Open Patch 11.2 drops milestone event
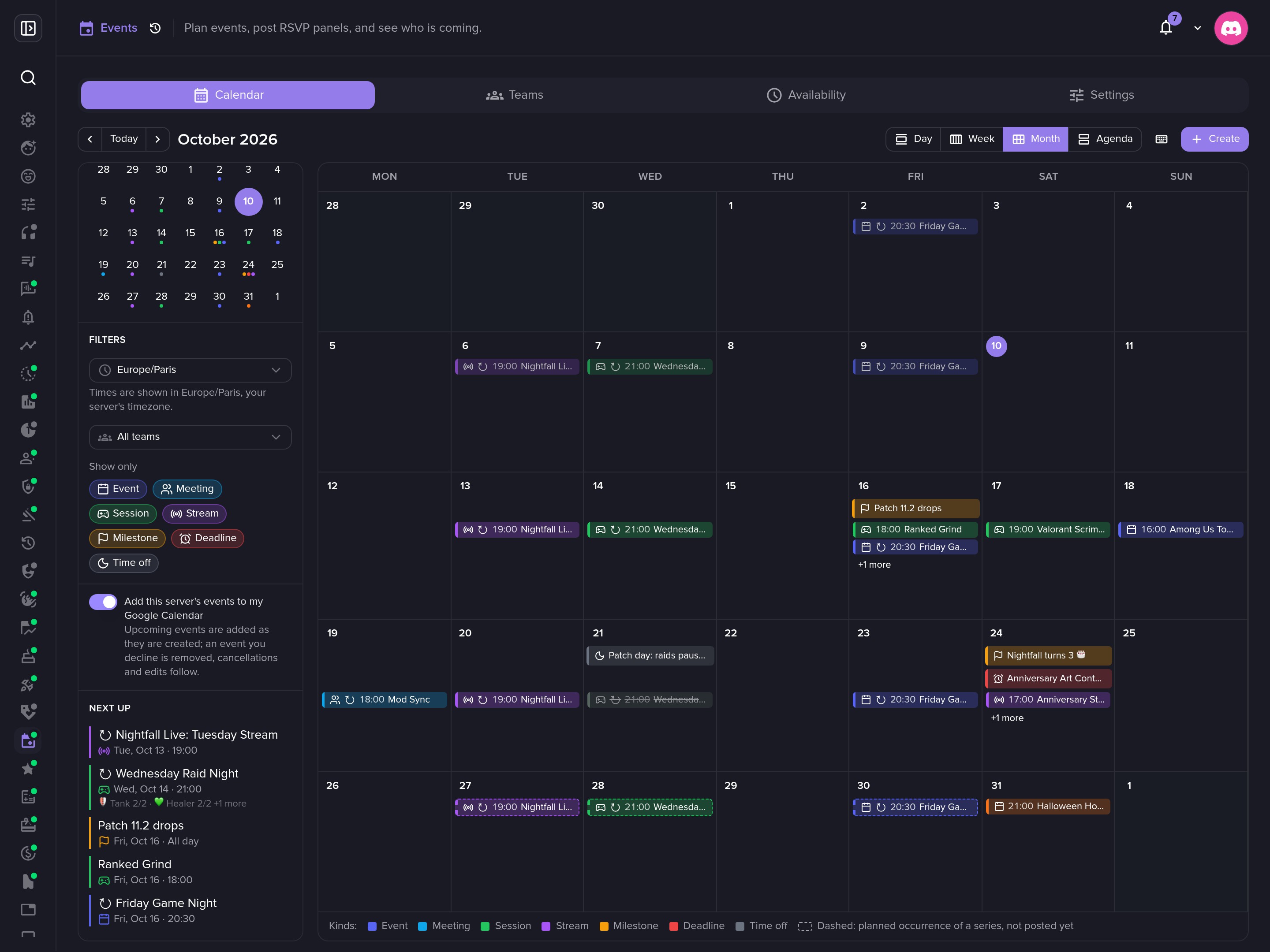This screenshot has width=1270, height=952. [x=916, y=508]
